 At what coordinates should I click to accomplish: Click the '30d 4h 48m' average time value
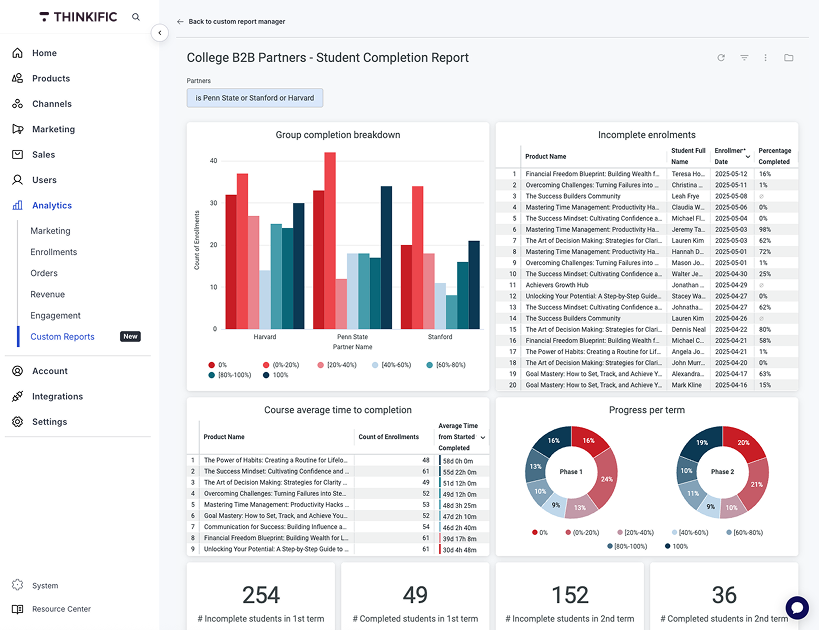click(x=459, y=550)
